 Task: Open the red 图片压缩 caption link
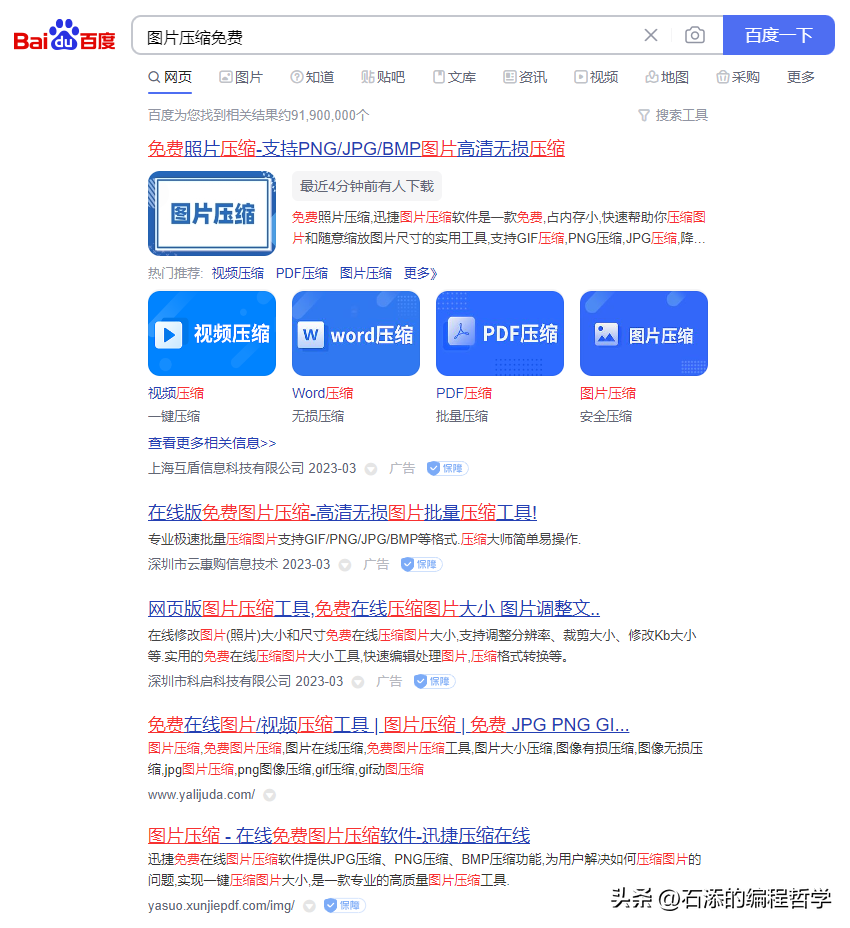pyautogui.click(x=608, y=394)
